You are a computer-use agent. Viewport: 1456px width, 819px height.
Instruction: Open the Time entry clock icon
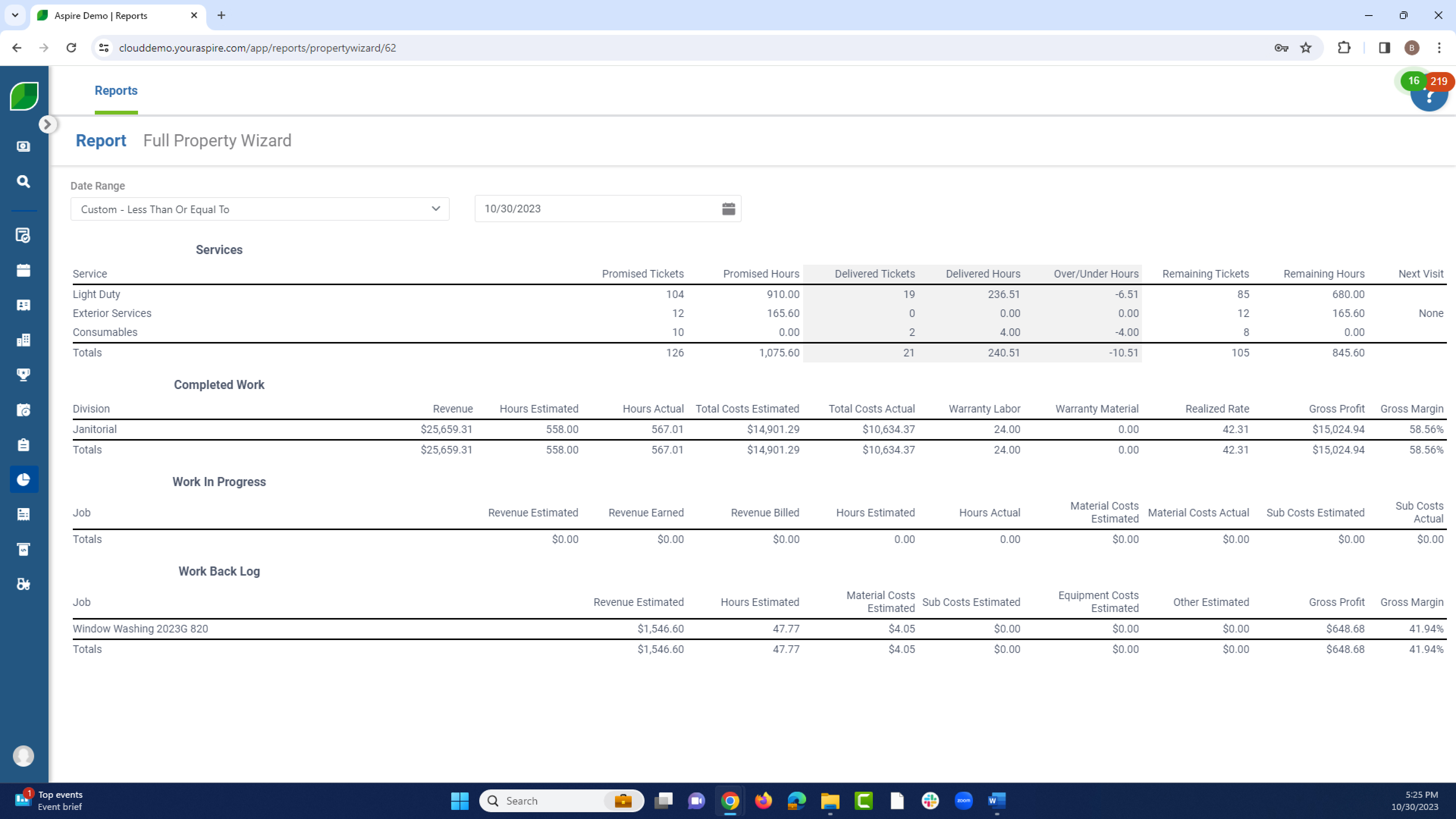point(23,409)
